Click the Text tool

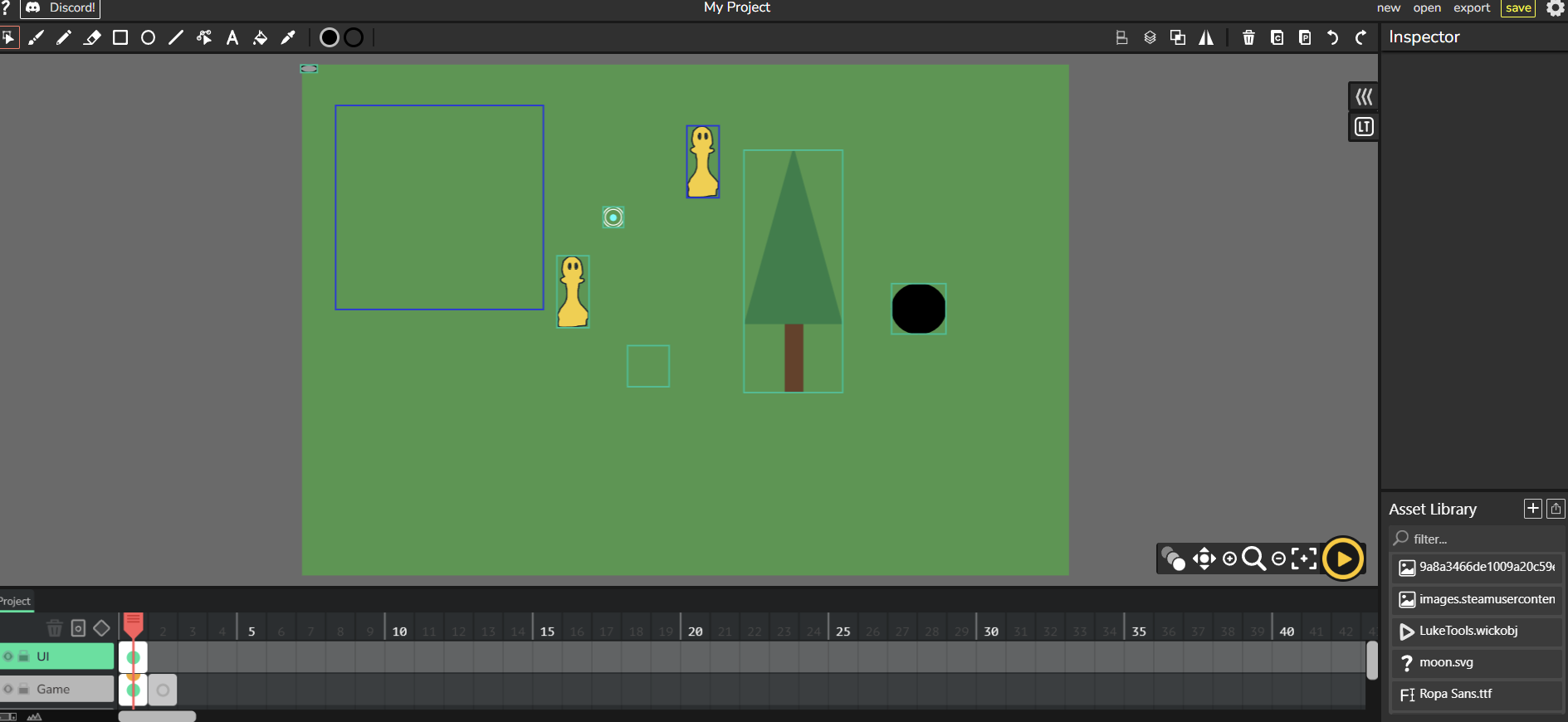click(232, 37)
